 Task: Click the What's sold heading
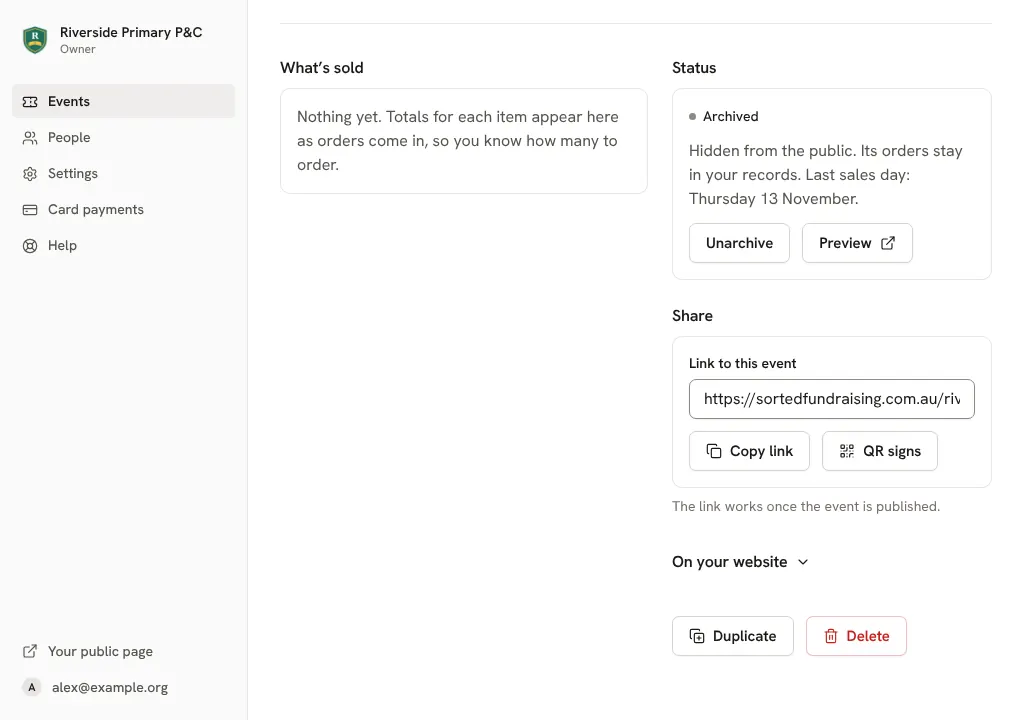coord(322,68)
